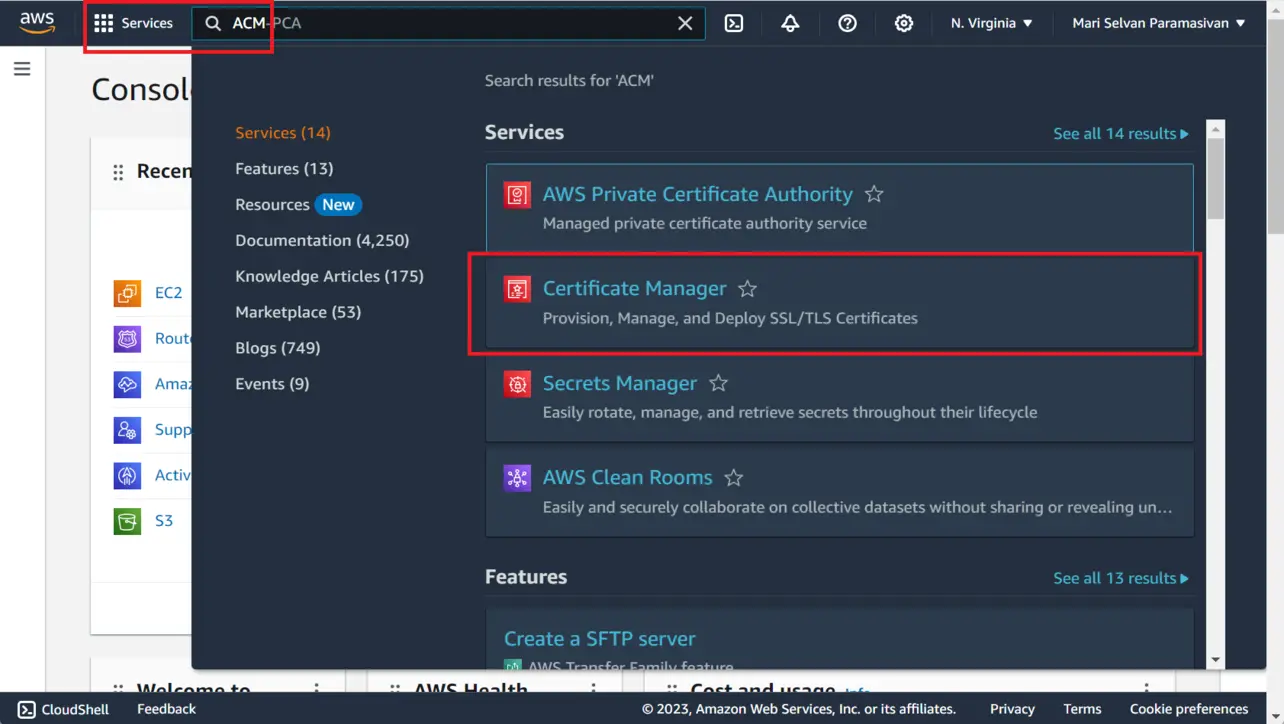Click the Route 53 icon in recently visited
This screenshot has height=724, width=1284.
[x=127, y=339]
